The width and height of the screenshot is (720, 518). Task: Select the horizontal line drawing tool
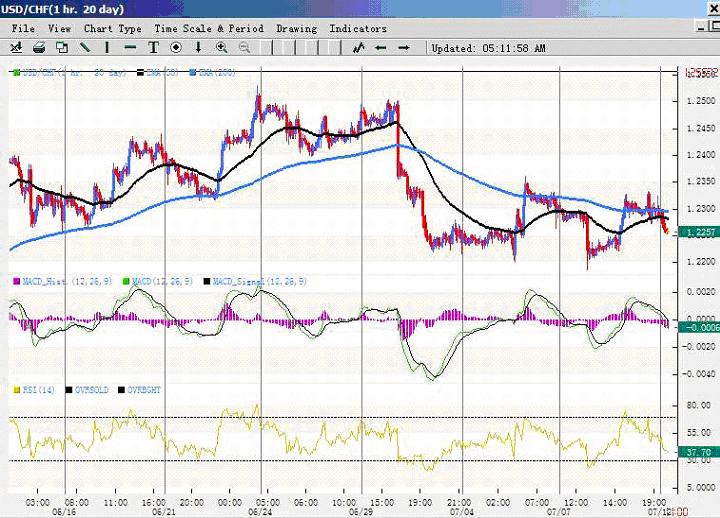click(131, 47)
